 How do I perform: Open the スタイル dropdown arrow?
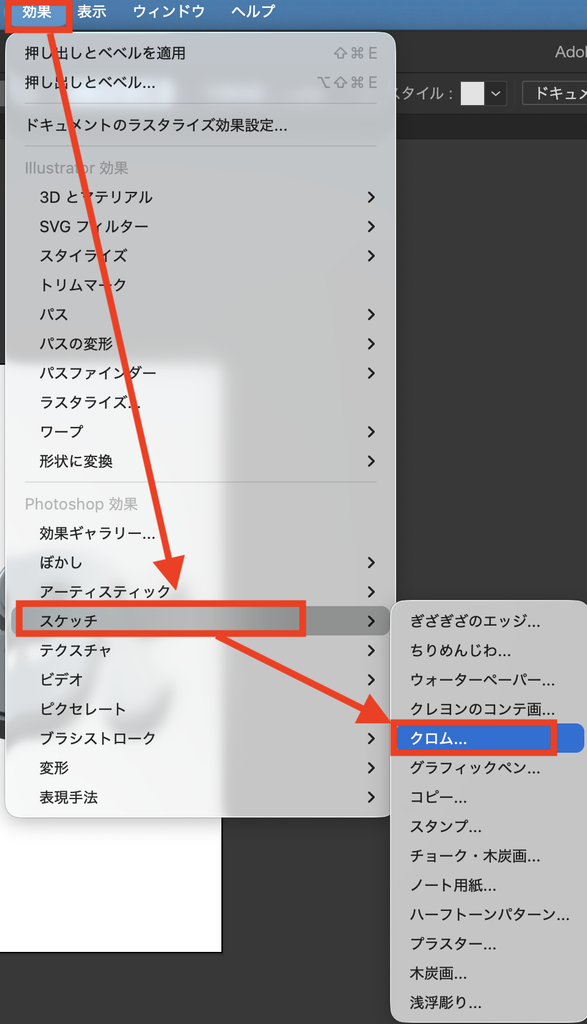click(496, 93)
